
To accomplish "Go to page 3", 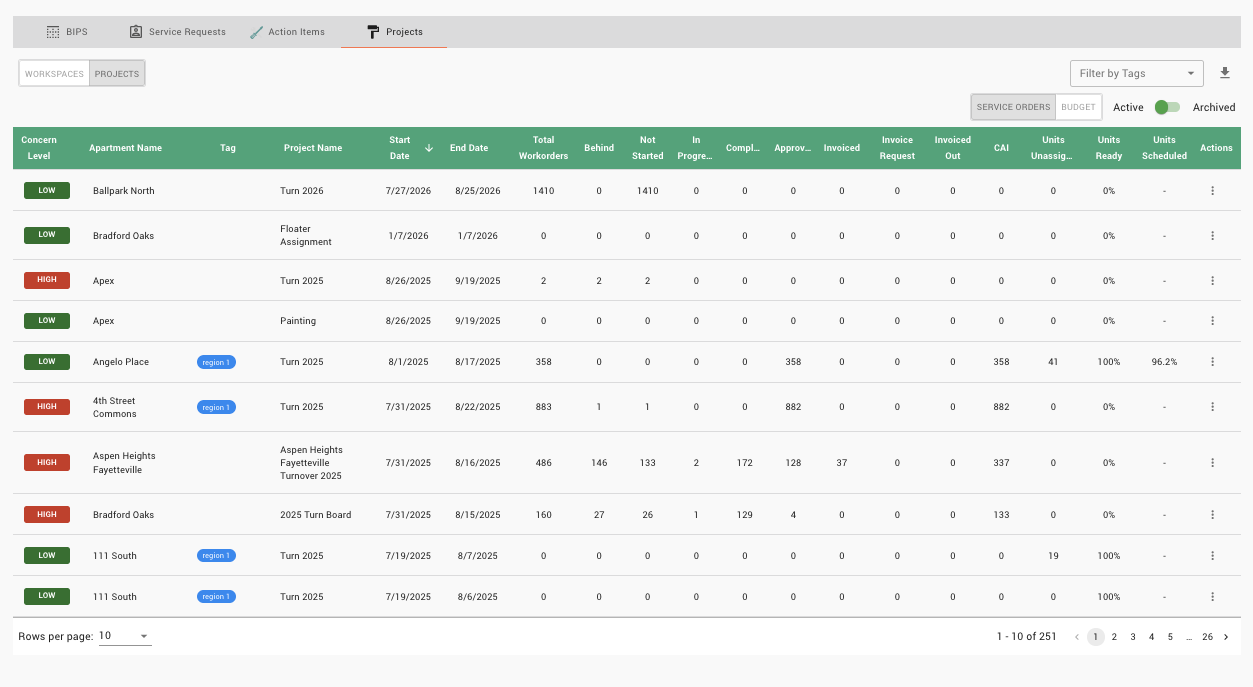I will coord(1133,636).
